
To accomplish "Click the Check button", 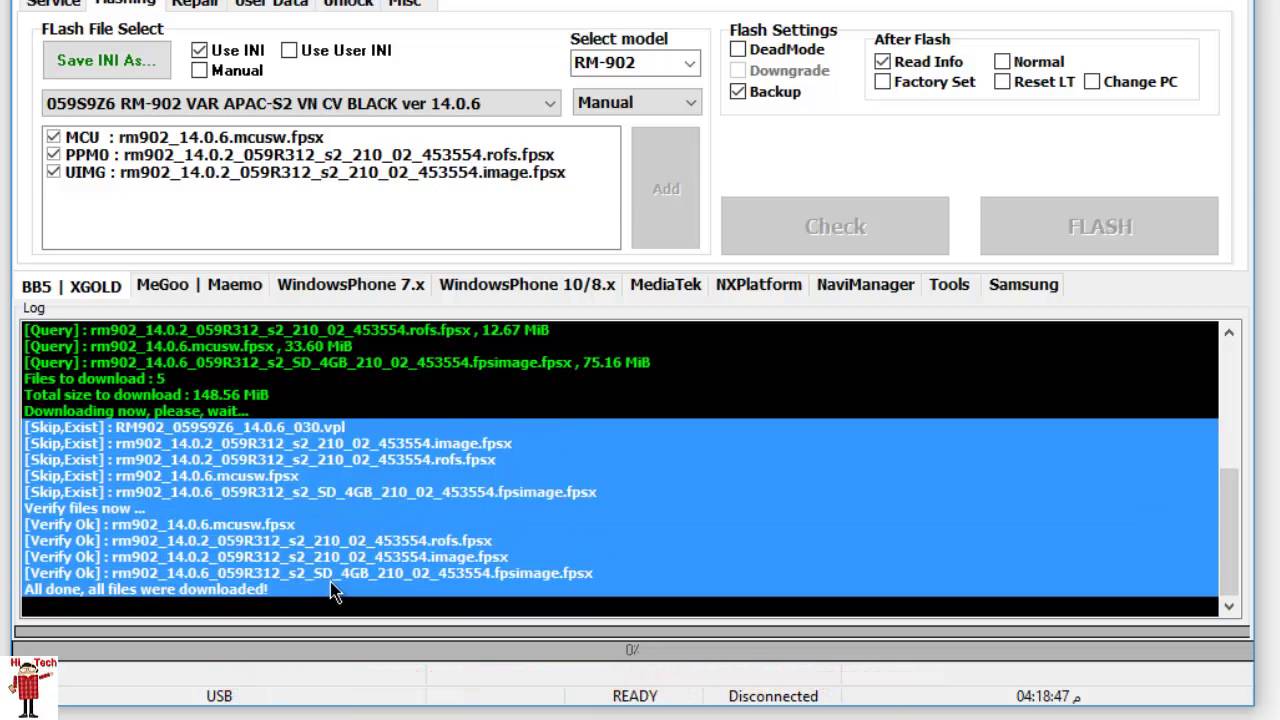I will click(835, 226).
